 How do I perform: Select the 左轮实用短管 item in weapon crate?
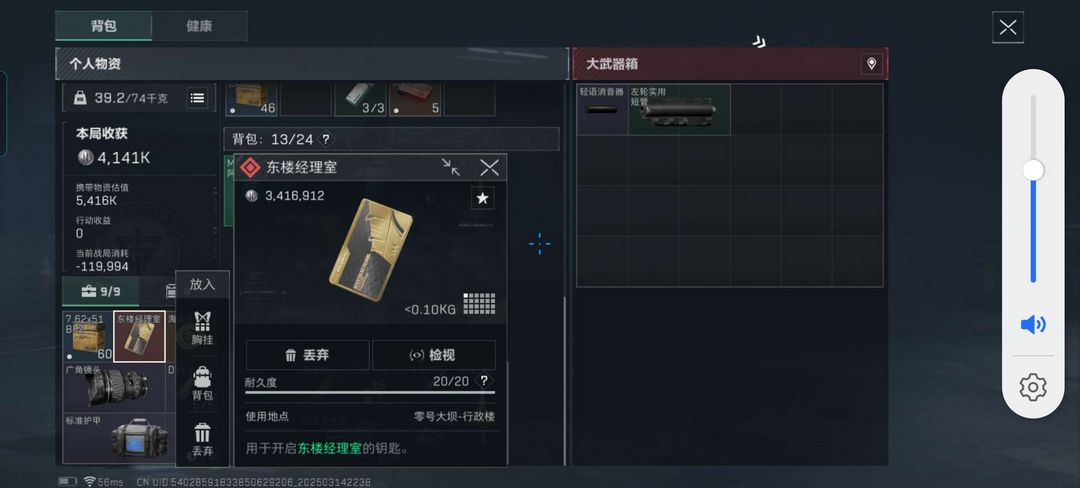click(x=679, y=109)
